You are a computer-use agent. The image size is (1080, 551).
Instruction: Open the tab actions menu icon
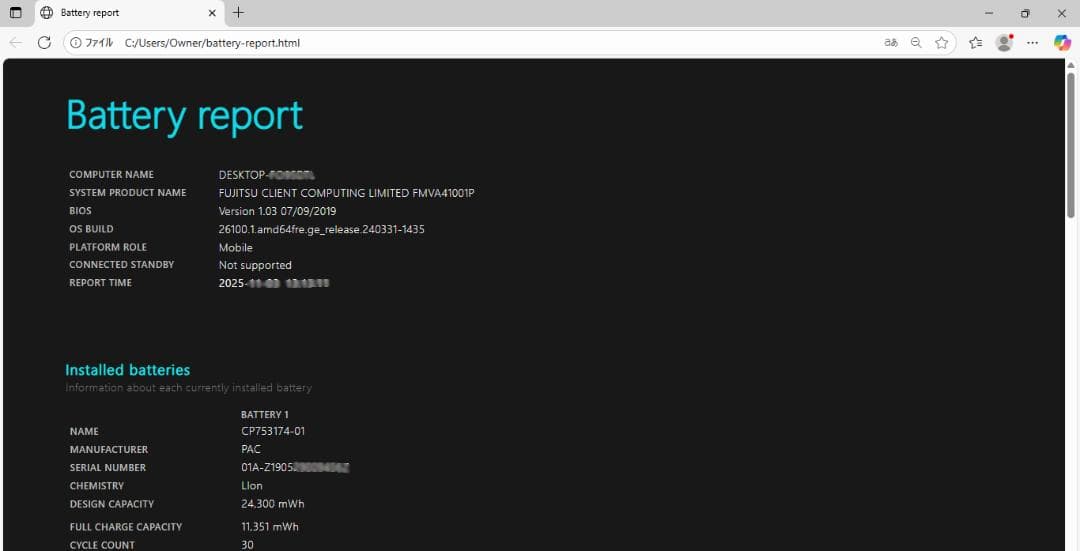coord(15,13)
